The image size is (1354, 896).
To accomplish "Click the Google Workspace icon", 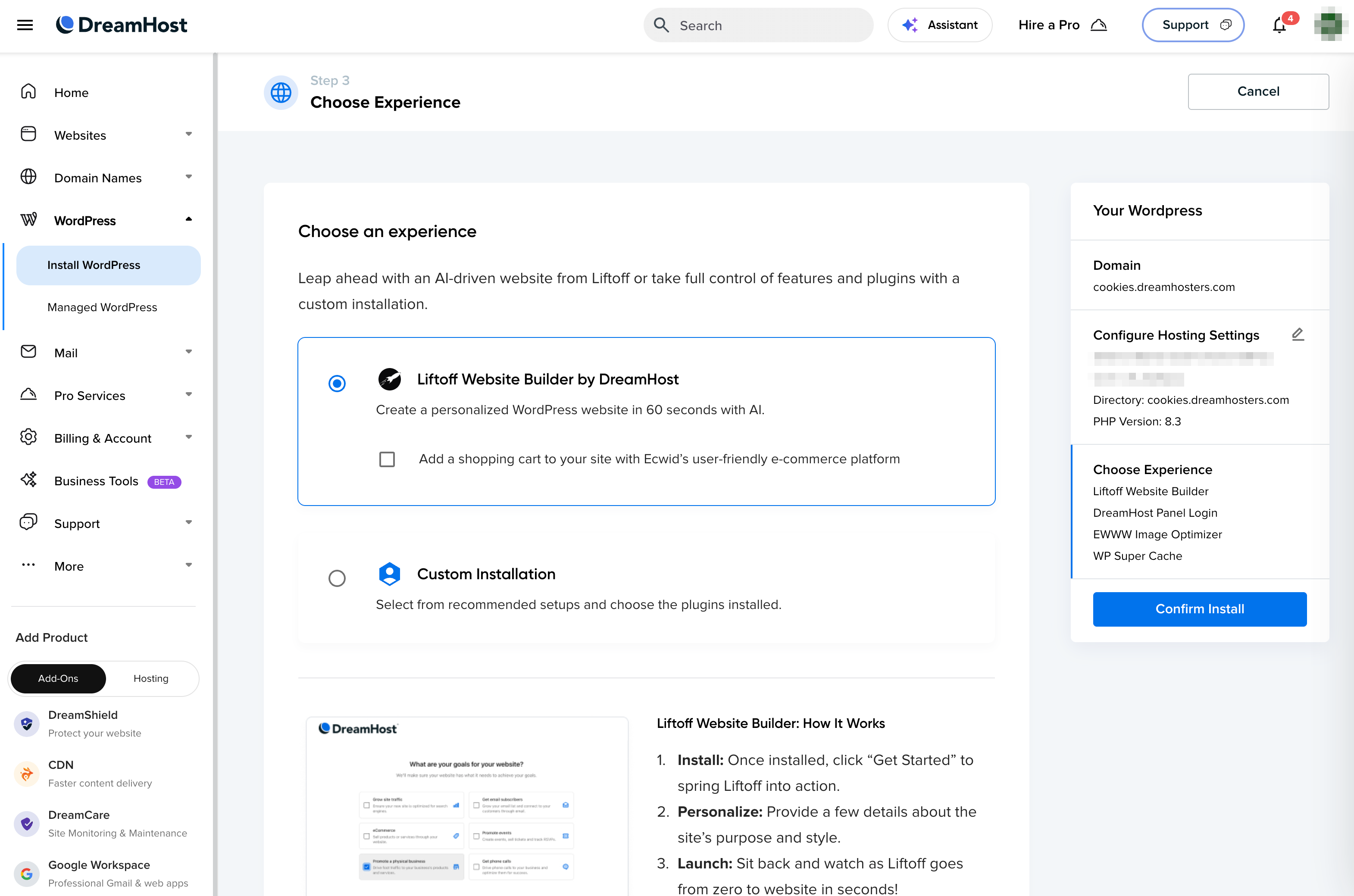I will pyautogui.click(x=26, y=874).
